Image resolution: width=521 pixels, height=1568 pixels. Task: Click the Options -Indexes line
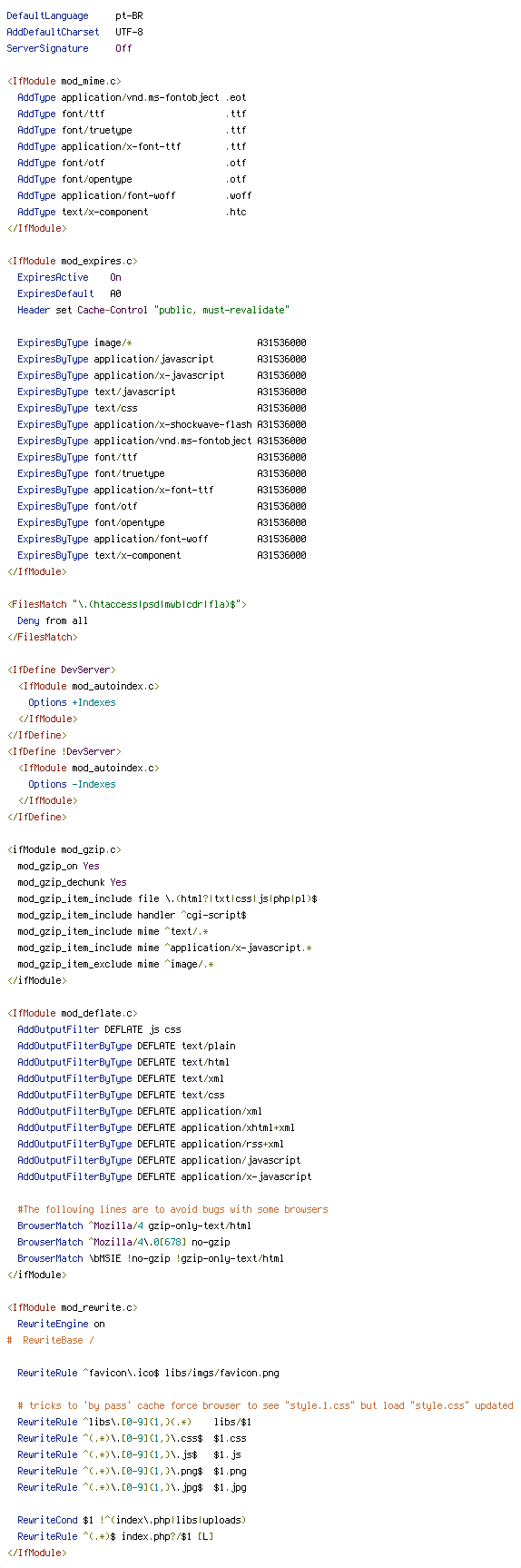[72, 784]
